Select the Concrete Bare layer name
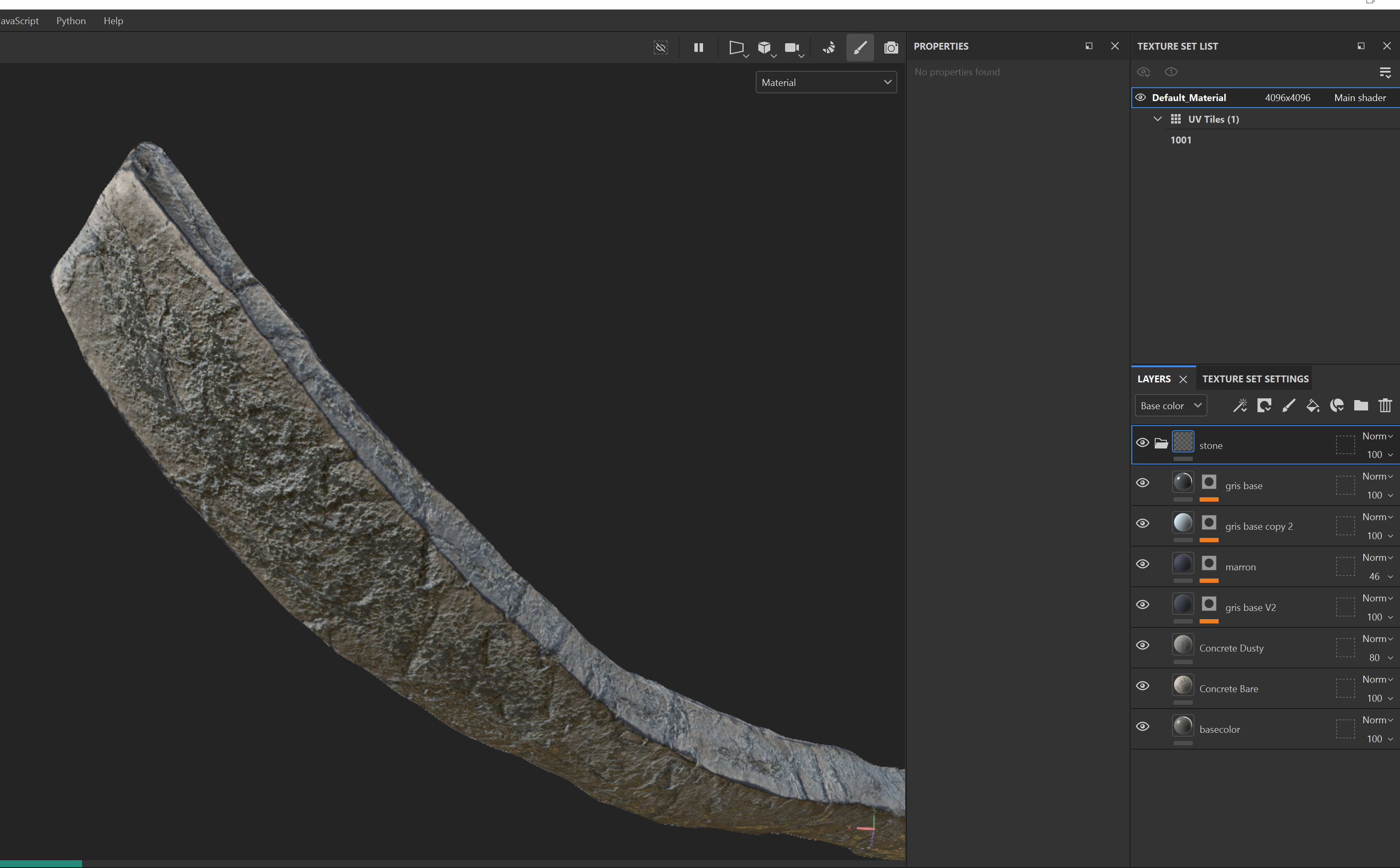The image size is (1400, 868). pos(1229,689)
